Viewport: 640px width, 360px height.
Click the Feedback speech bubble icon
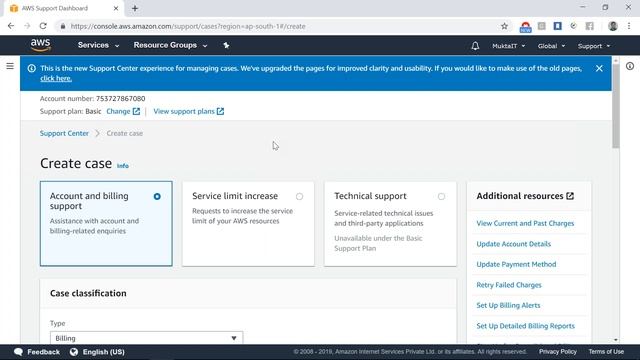pyautogui.click(x=18, y=352)
